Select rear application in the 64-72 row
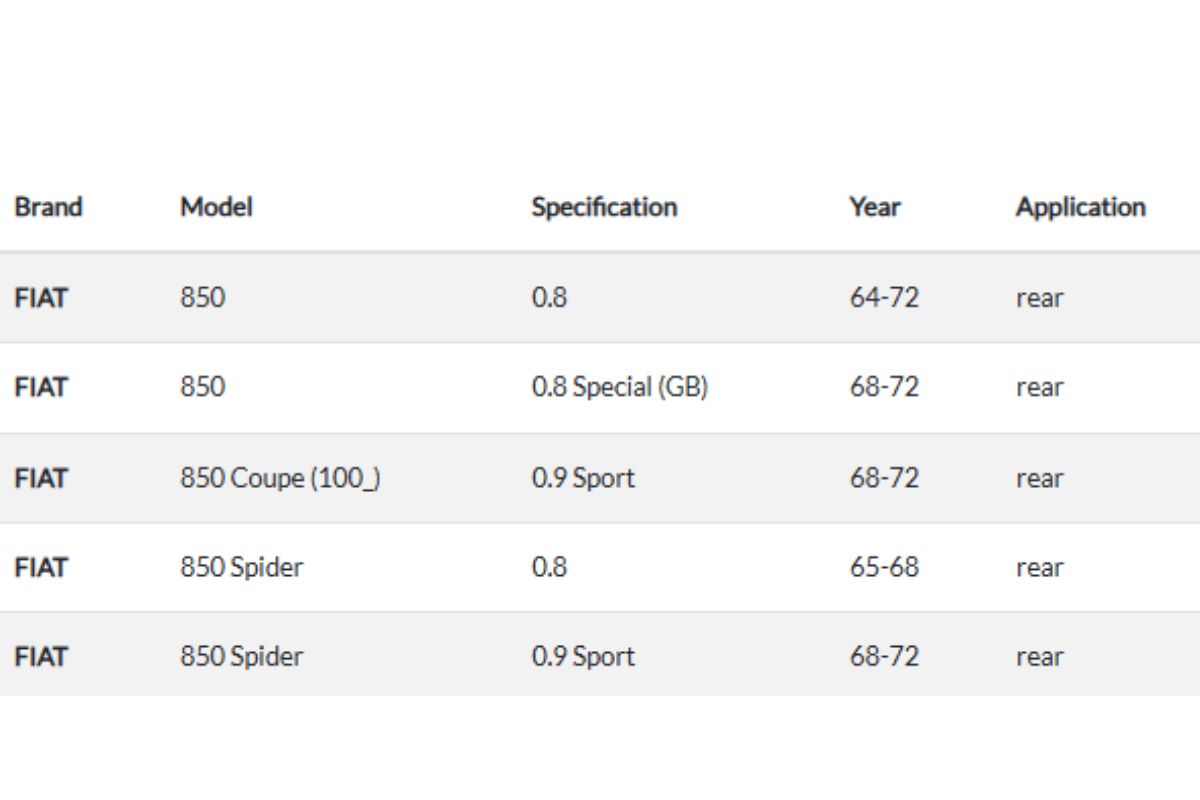The width and height of the screenshot is (1200, 800). coord(1039,298)
